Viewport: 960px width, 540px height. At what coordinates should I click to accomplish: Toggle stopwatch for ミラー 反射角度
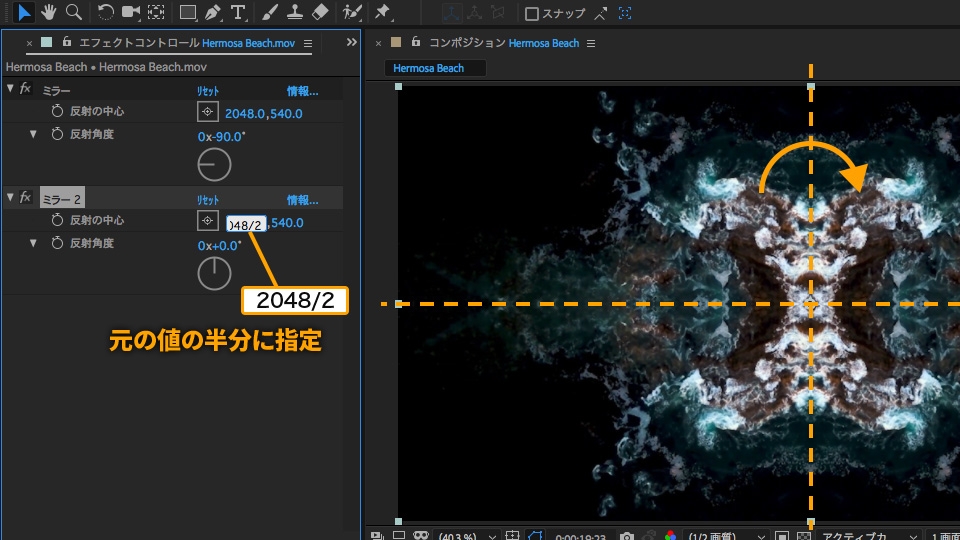[x=57, y=133]
